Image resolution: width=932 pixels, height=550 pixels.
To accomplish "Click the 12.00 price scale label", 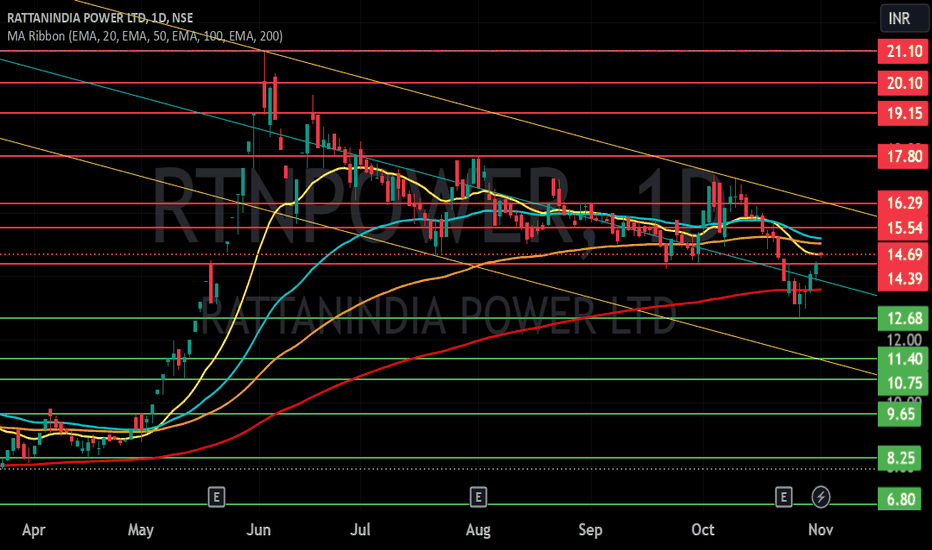I will 904,340.
